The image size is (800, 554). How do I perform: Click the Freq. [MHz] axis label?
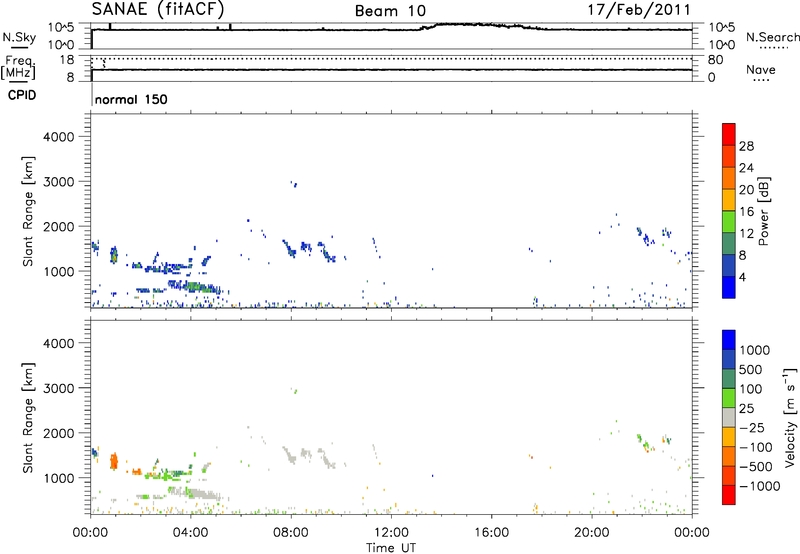[18, 67]
